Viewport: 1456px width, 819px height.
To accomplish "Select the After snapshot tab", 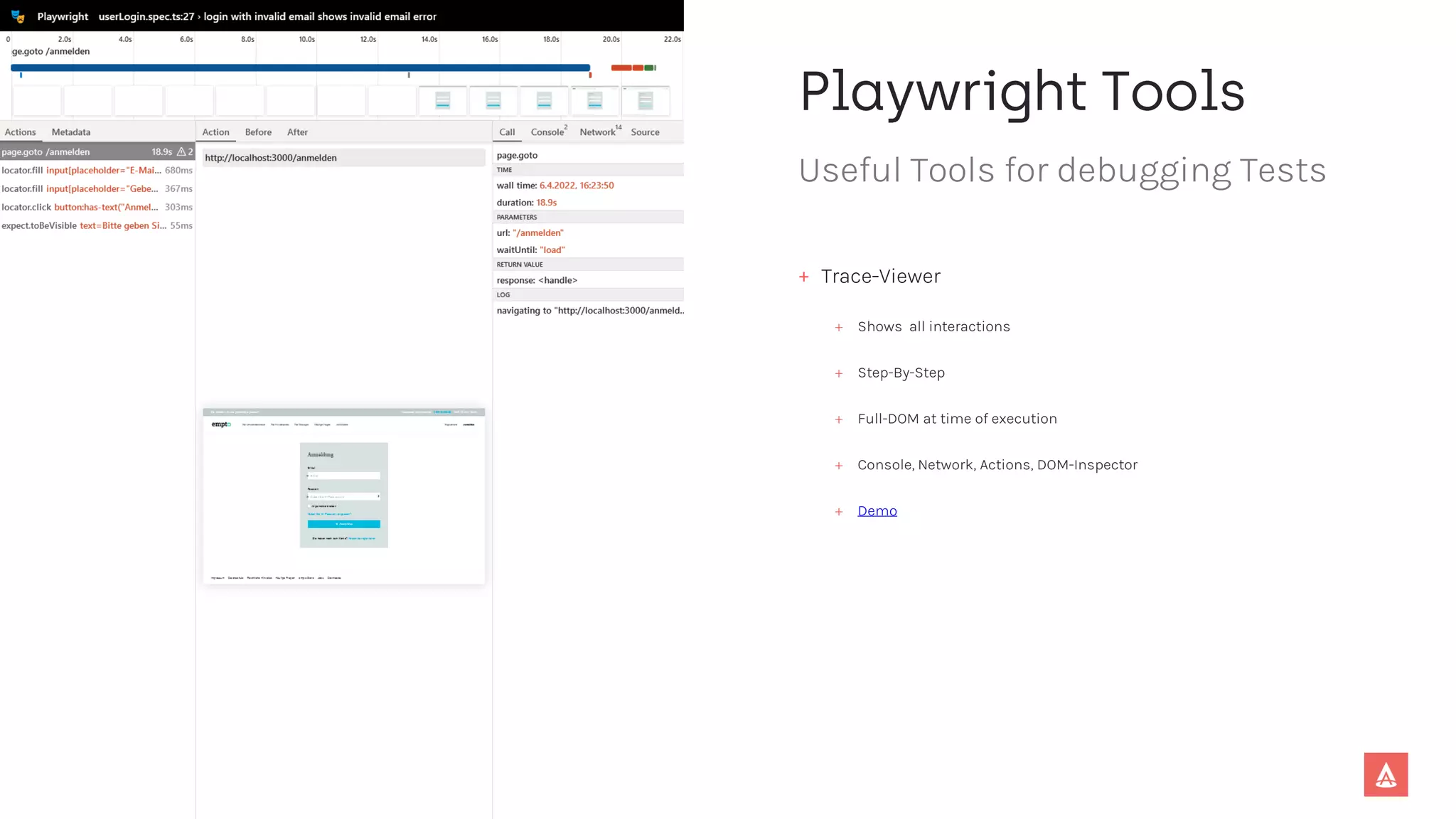I will pos(297,132).
